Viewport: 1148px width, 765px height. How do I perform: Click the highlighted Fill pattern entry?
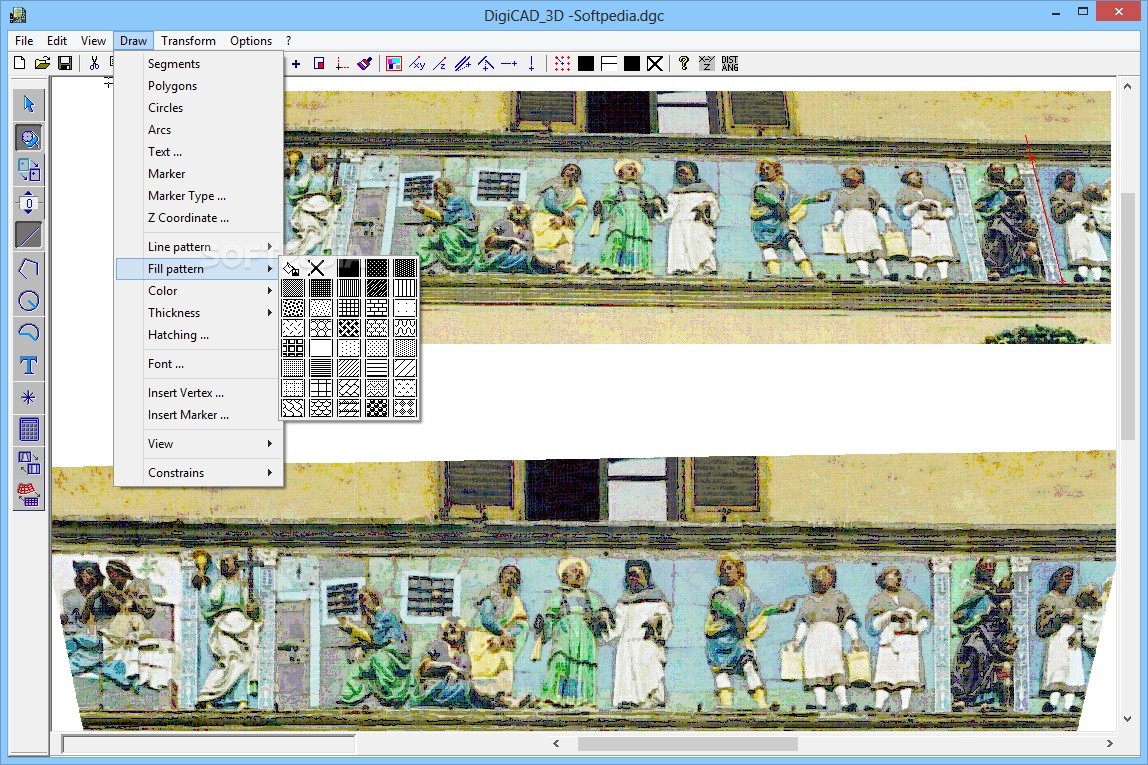coord(199,269)
